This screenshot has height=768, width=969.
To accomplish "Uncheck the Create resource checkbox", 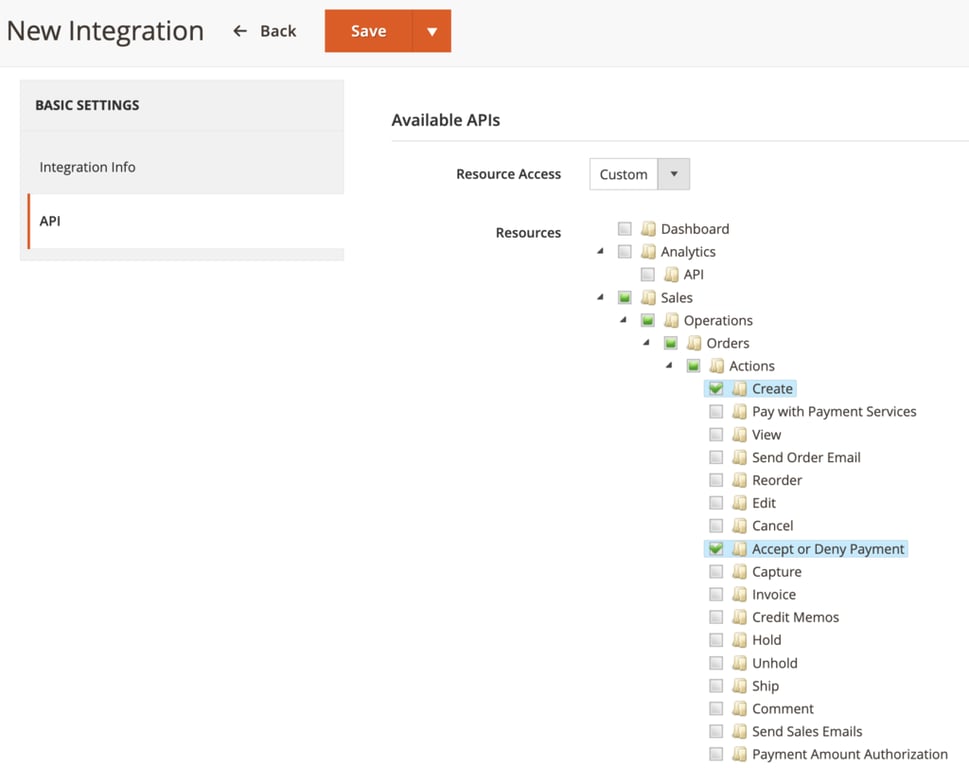I will click(x=715, y=388).
